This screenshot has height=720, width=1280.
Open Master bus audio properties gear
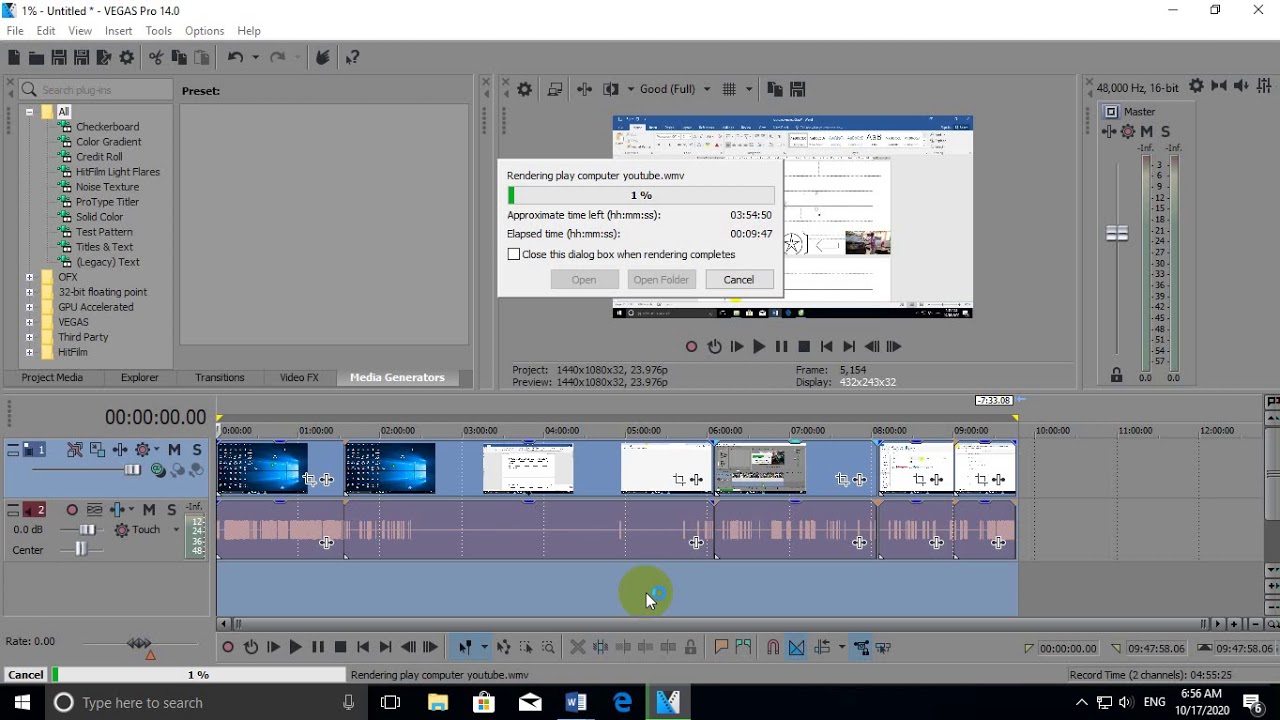click(1196, 87)
